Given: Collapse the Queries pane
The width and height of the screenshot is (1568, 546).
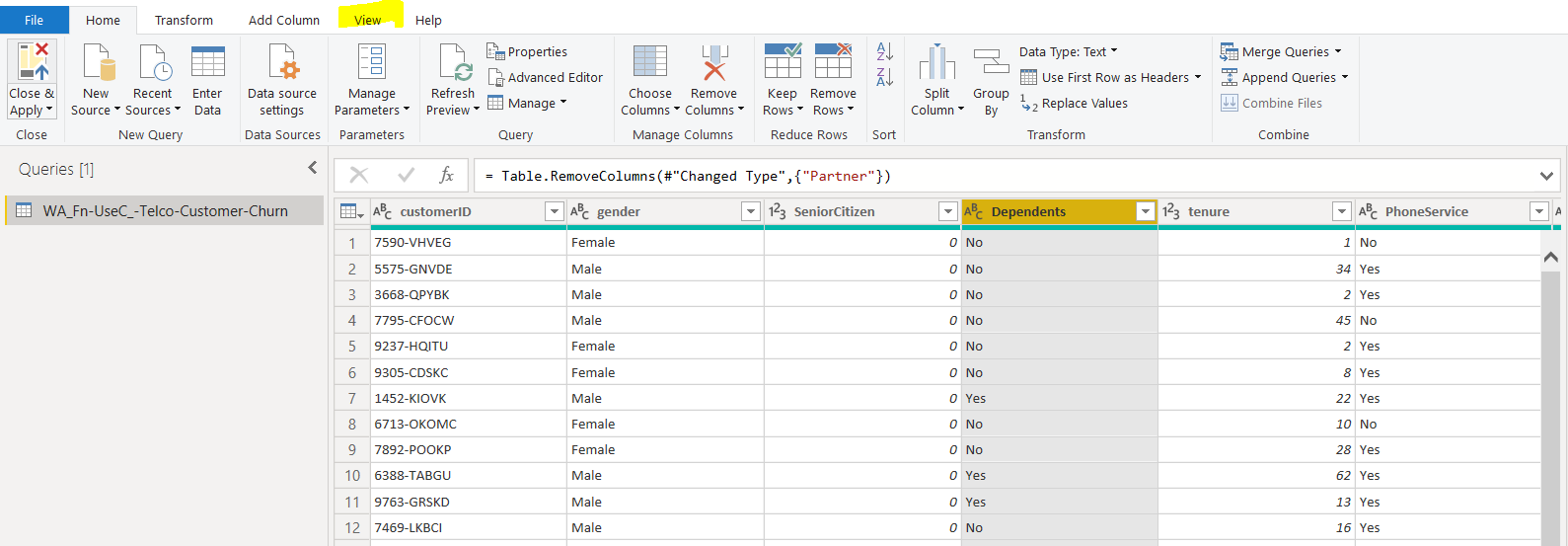Looking at the screenshot, I should [313, 168].
